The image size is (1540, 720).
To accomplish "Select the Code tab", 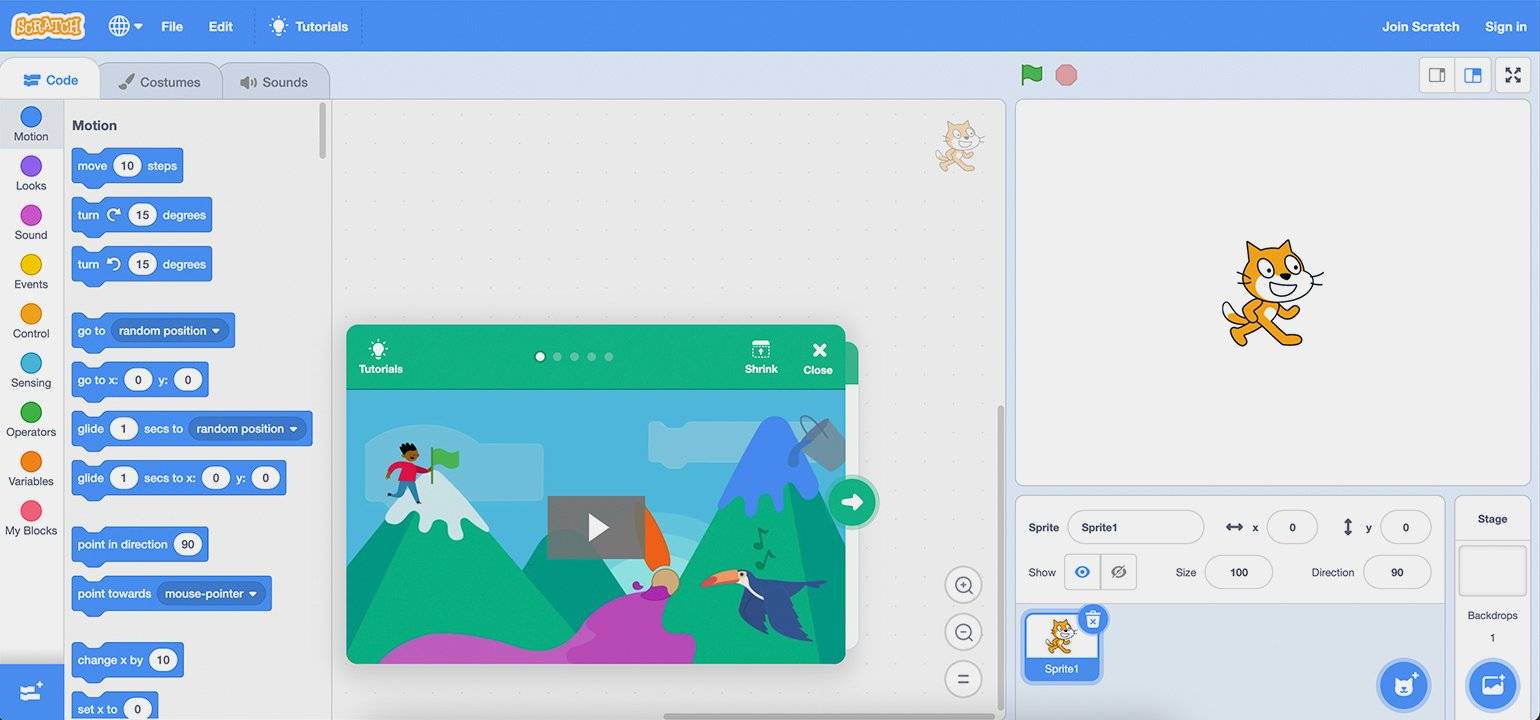I will (50, 80).
